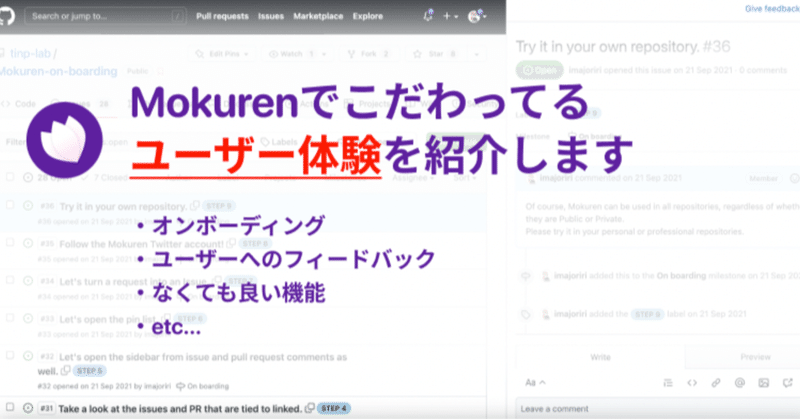Click the open-issue circle icon on issue #32
Viewport: 800px width, 419px height.
[x=28, y=356]
